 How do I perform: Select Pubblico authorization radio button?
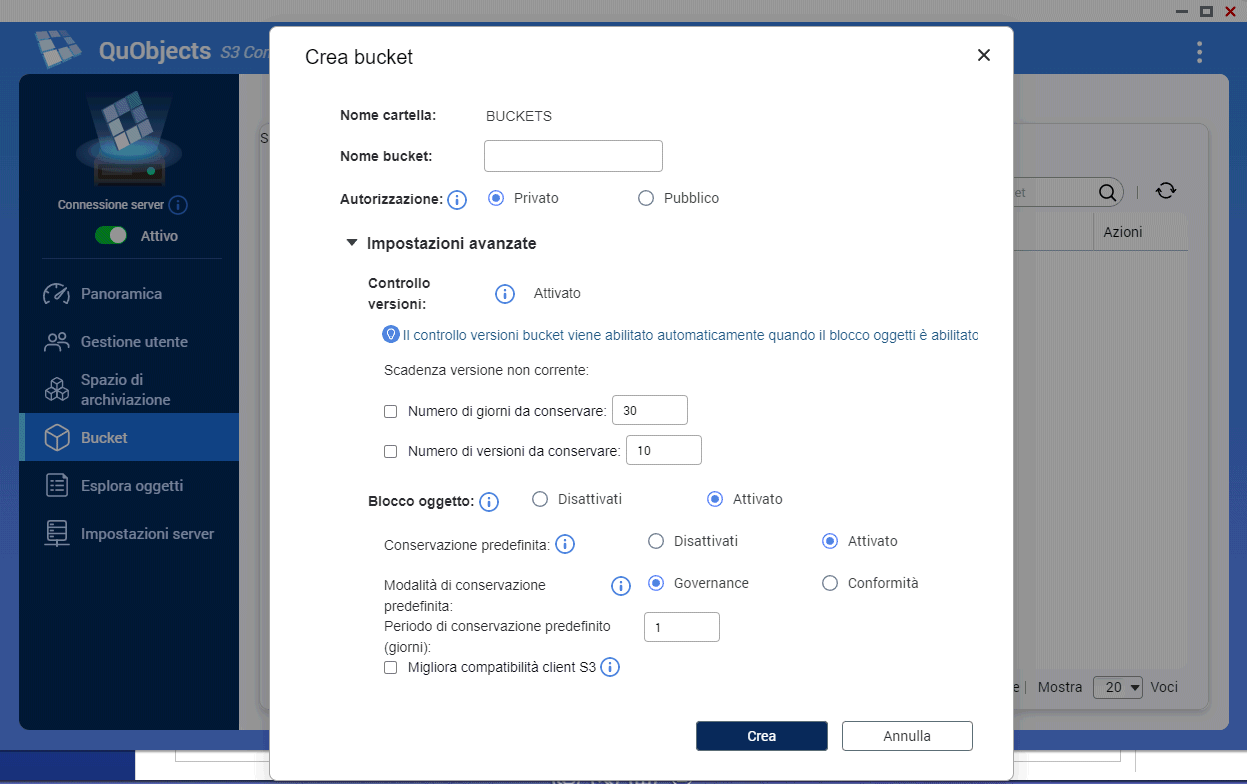[646, 198]
